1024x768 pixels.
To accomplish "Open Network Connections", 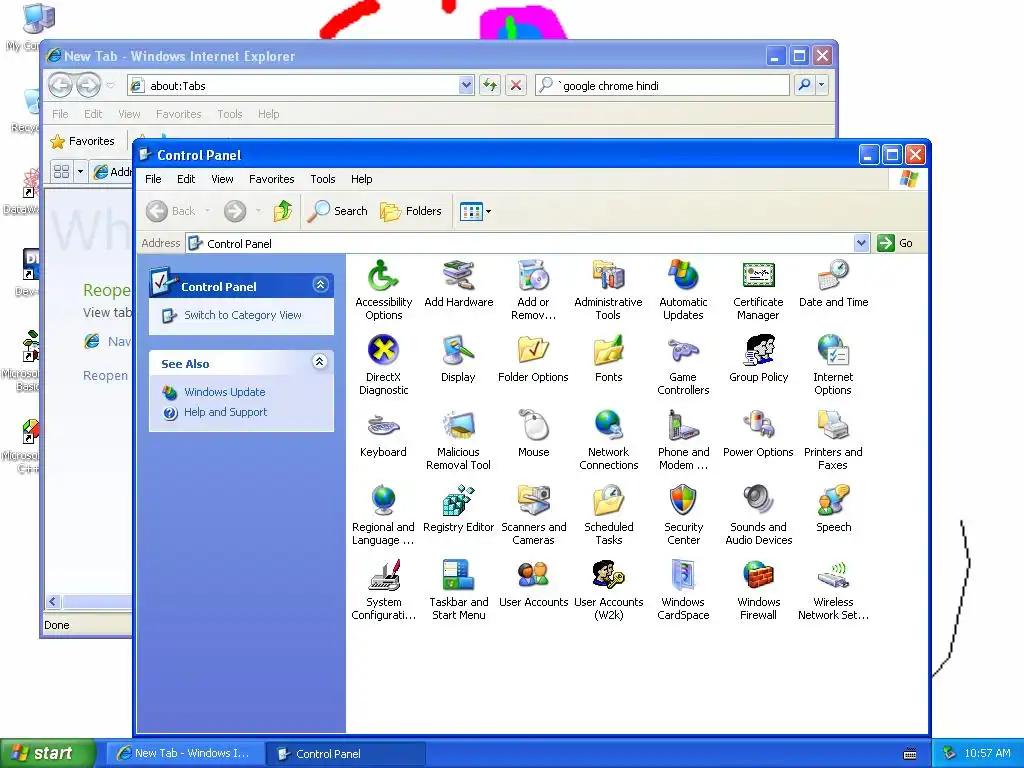I will (x=608, y=440).
